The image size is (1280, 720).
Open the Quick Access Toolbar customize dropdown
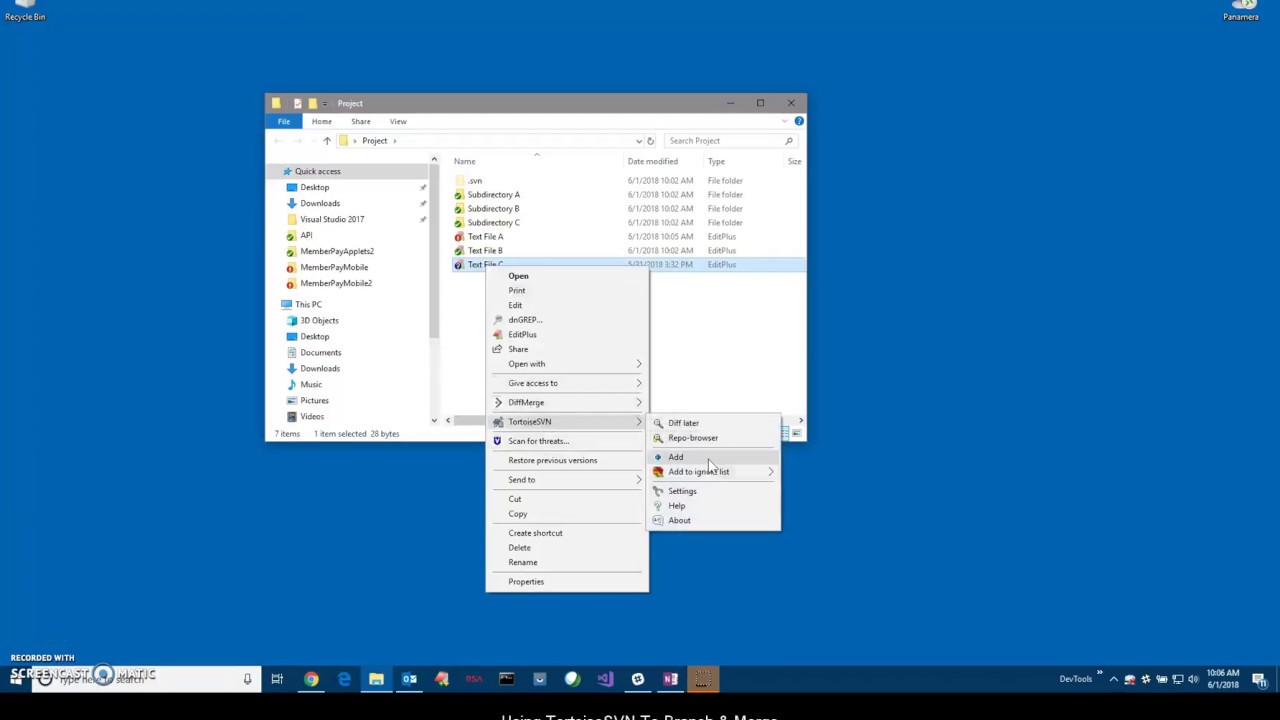pos(324,104)
